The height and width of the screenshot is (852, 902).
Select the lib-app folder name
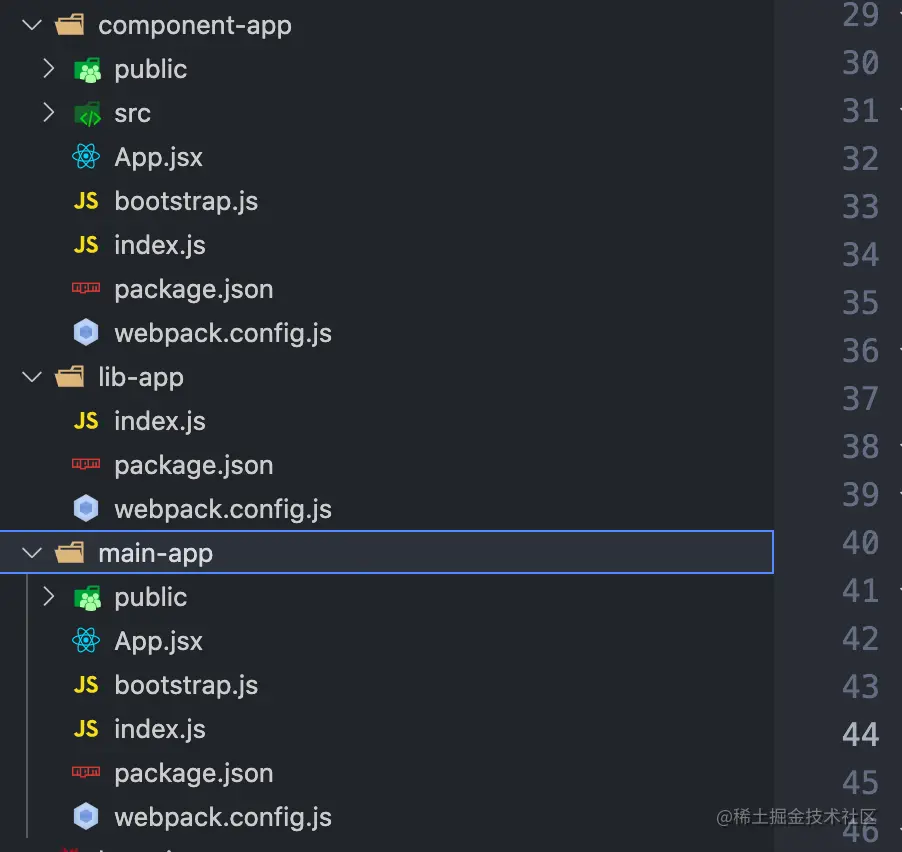click(141, 377)
